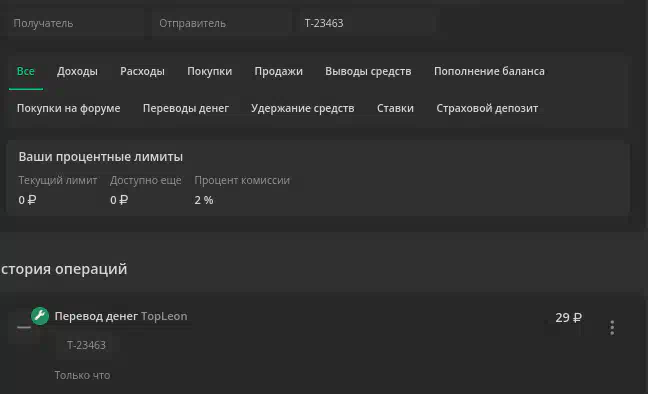This screenshot has height=394, width=648.
Task: Focus the Получатель input field
Action: pyautogui.click(x=76, y=23)
